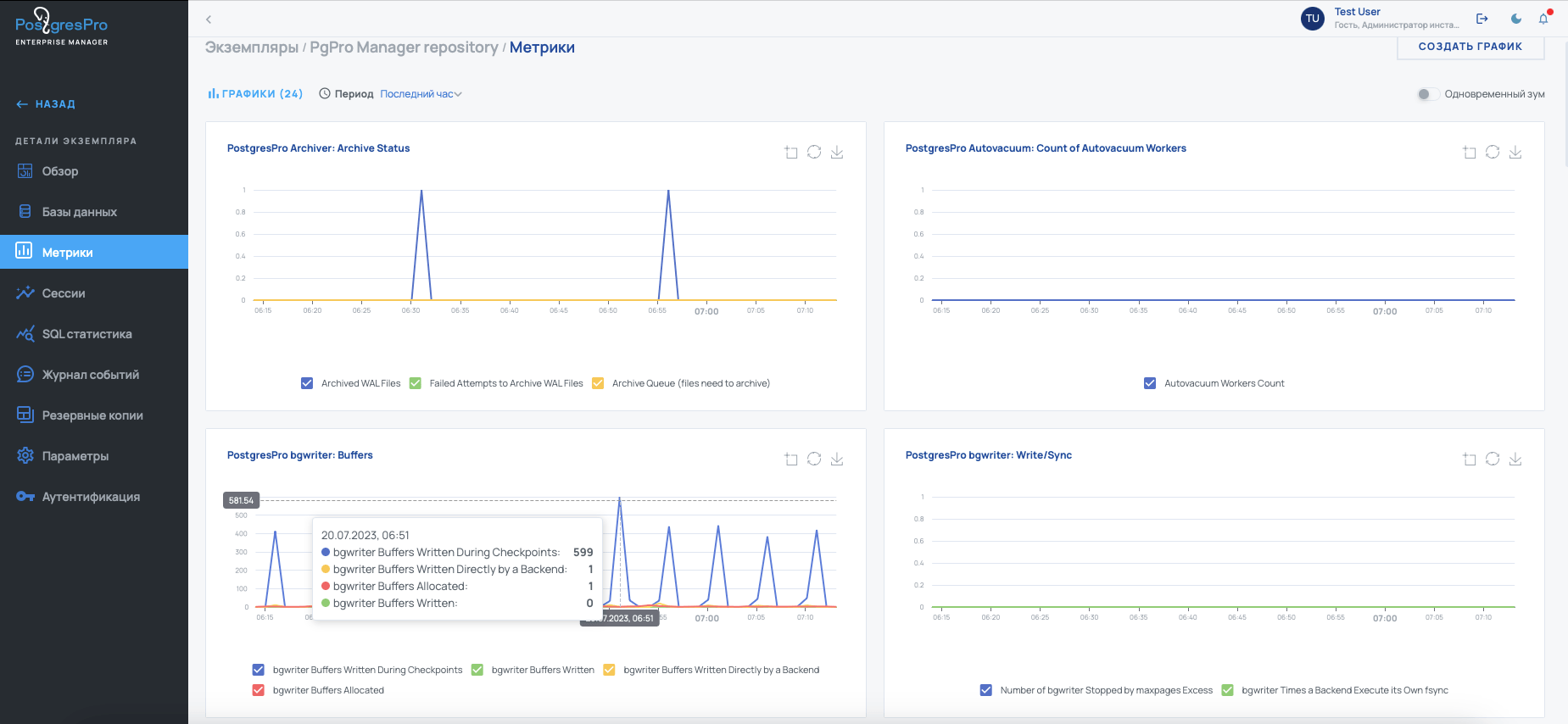
Task: Uncheck bgwriter Buffers Written legend checkbox
Action: (x=477, y=670)
